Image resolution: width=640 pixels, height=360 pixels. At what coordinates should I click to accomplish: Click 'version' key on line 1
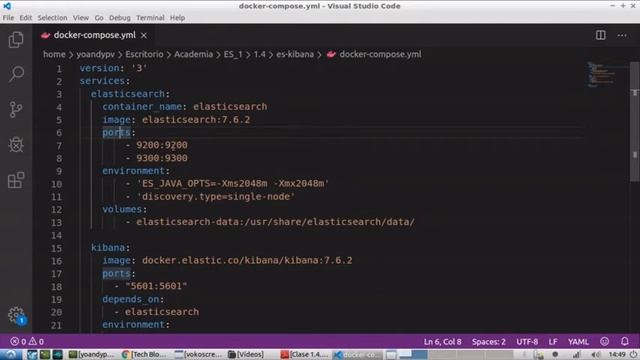(x=100, y=68)
